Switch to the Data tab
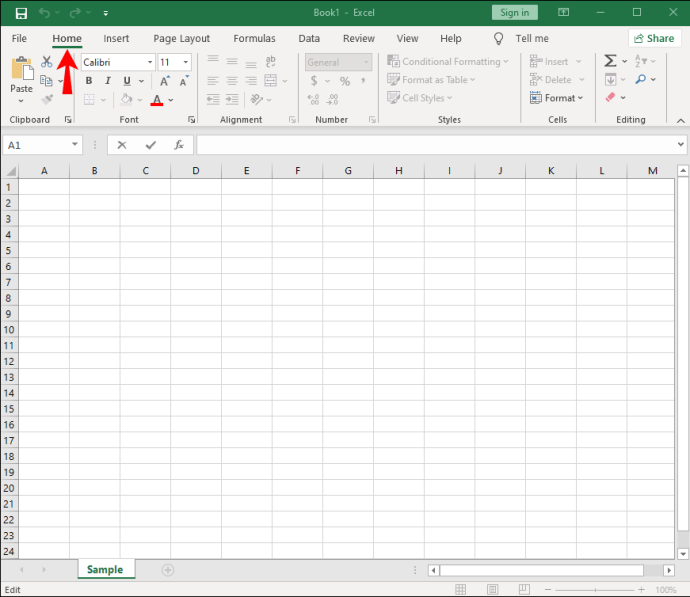Screen dimensions: 690x597 (309, 39)
